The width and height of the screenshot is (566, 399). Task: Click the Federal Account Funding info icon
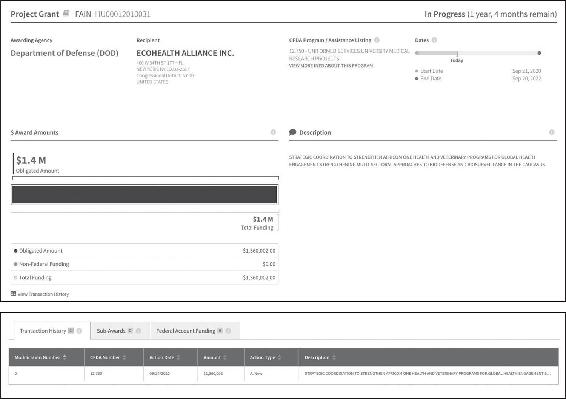coord(228,331)
